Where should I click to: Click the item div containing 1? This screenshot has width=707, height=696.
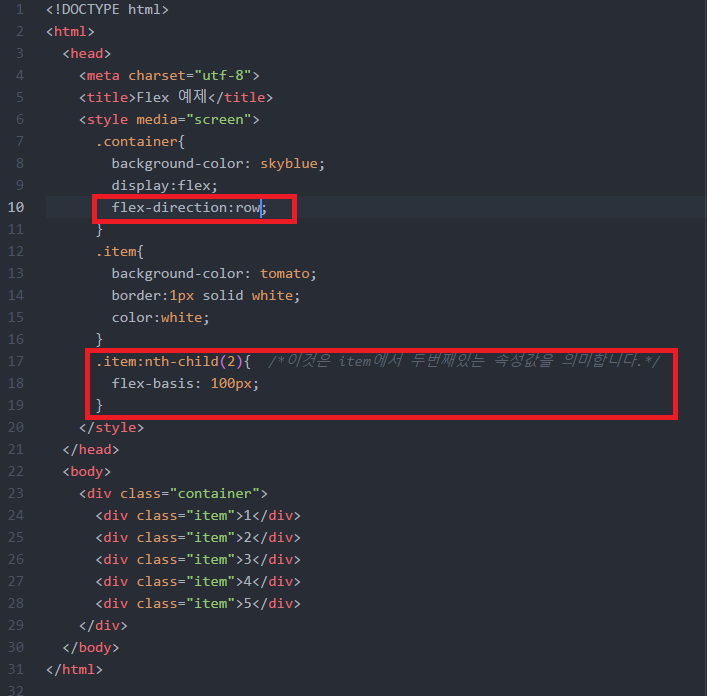point(198,516)
